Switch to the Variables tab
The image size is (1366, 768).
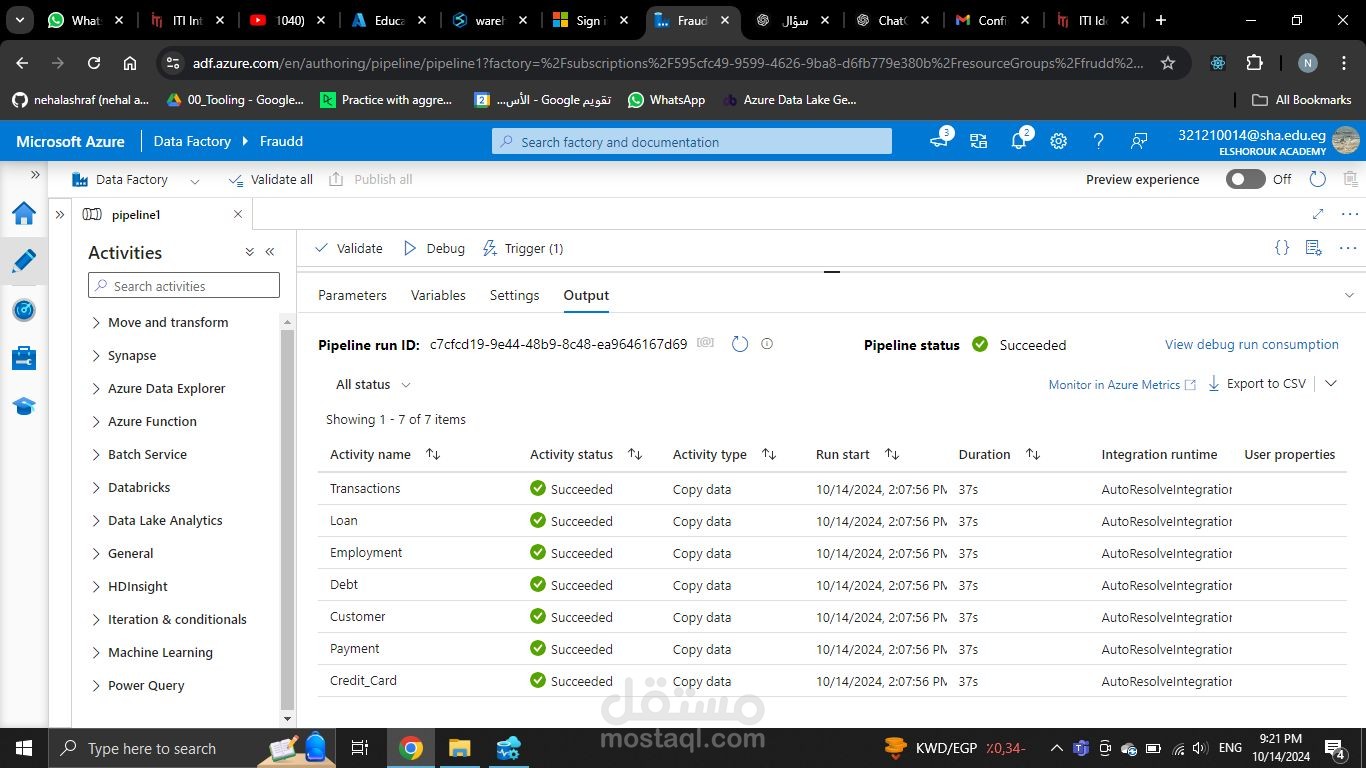[438, 295]
